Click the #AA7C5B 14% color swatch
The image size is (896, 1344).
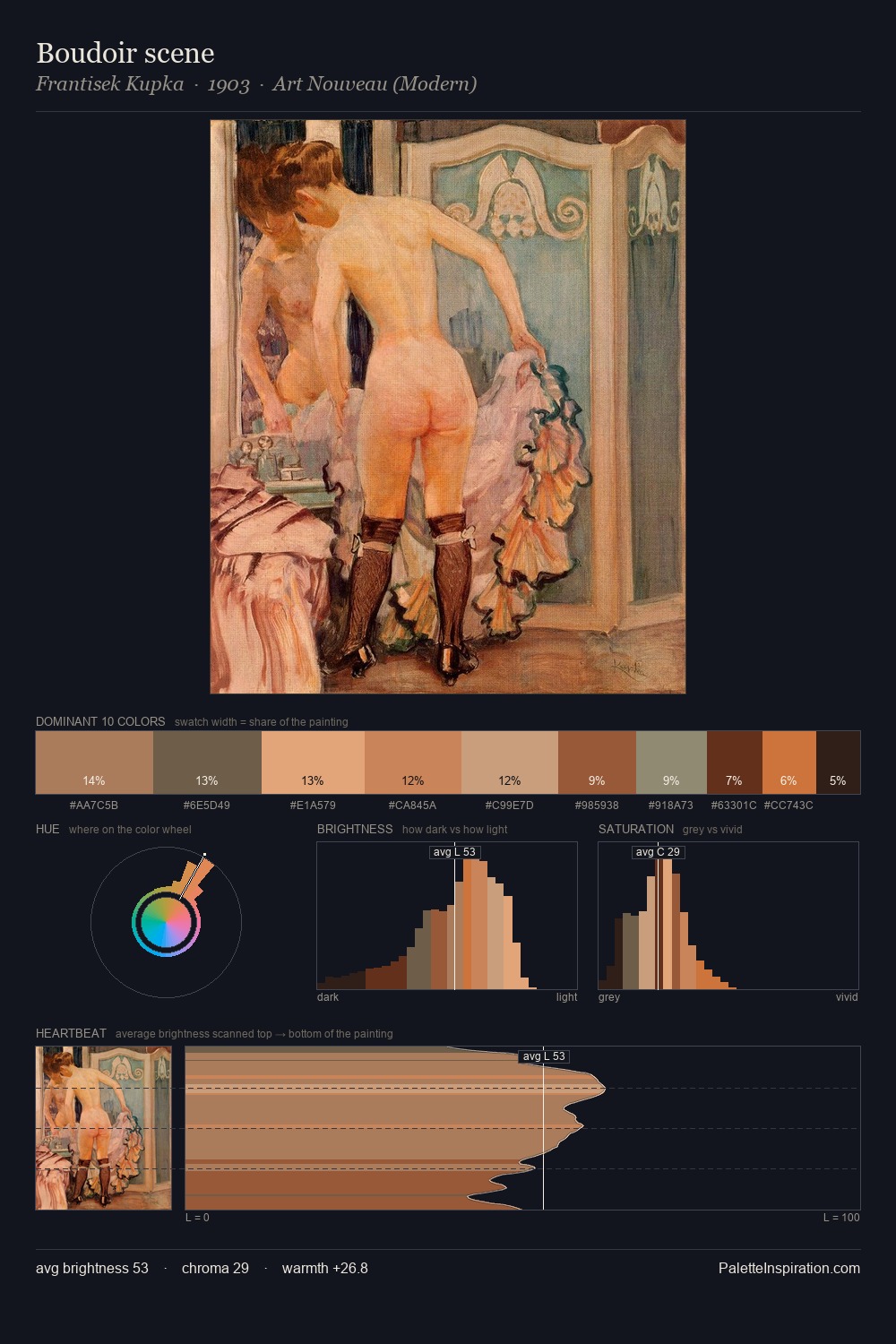[94, 762]
